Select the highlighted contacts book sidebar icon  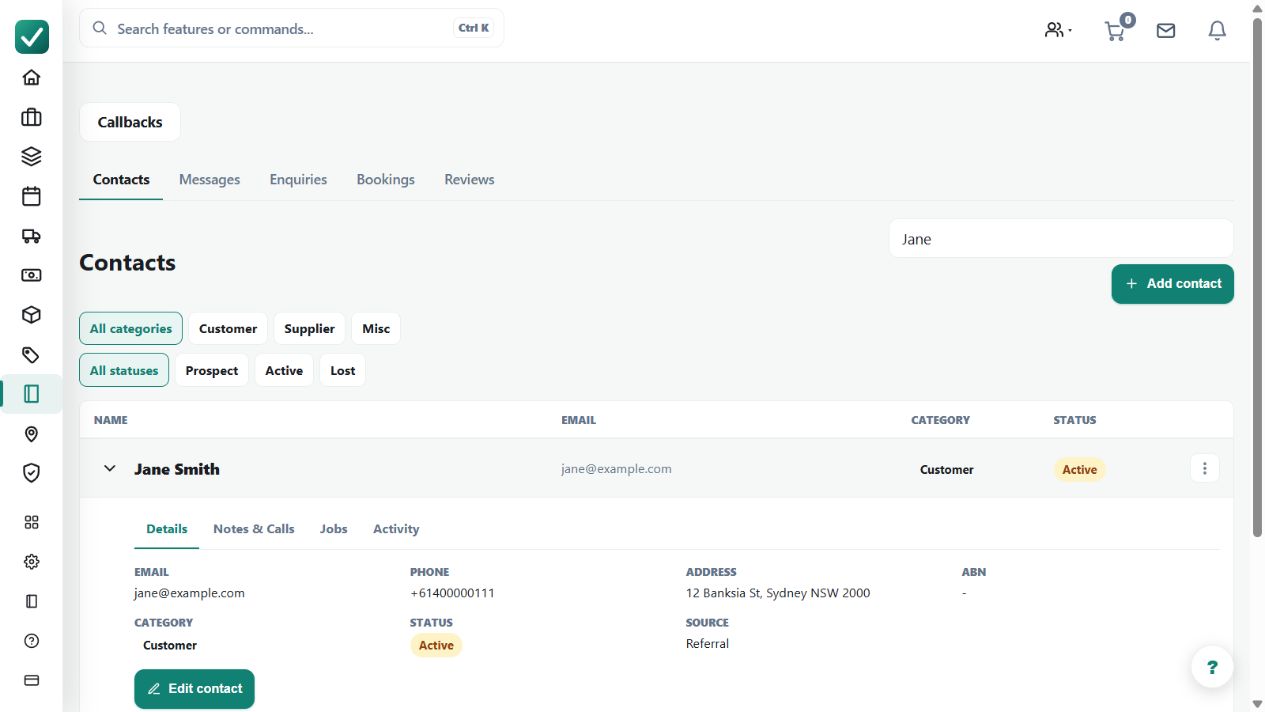[x=31, y=394]
